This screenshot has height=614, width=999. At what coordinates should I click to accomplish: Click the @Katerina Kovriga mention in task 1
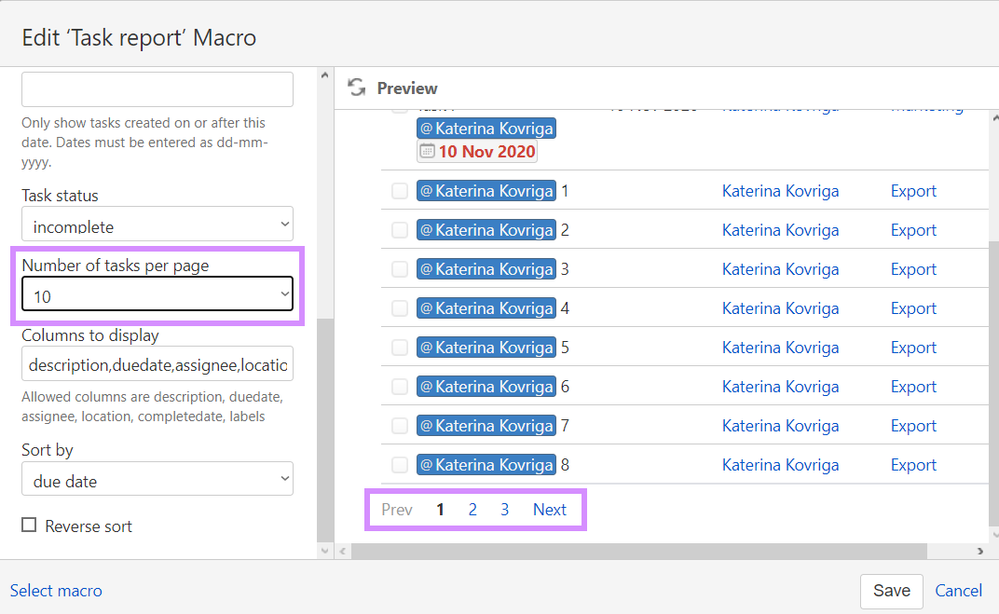486,191
